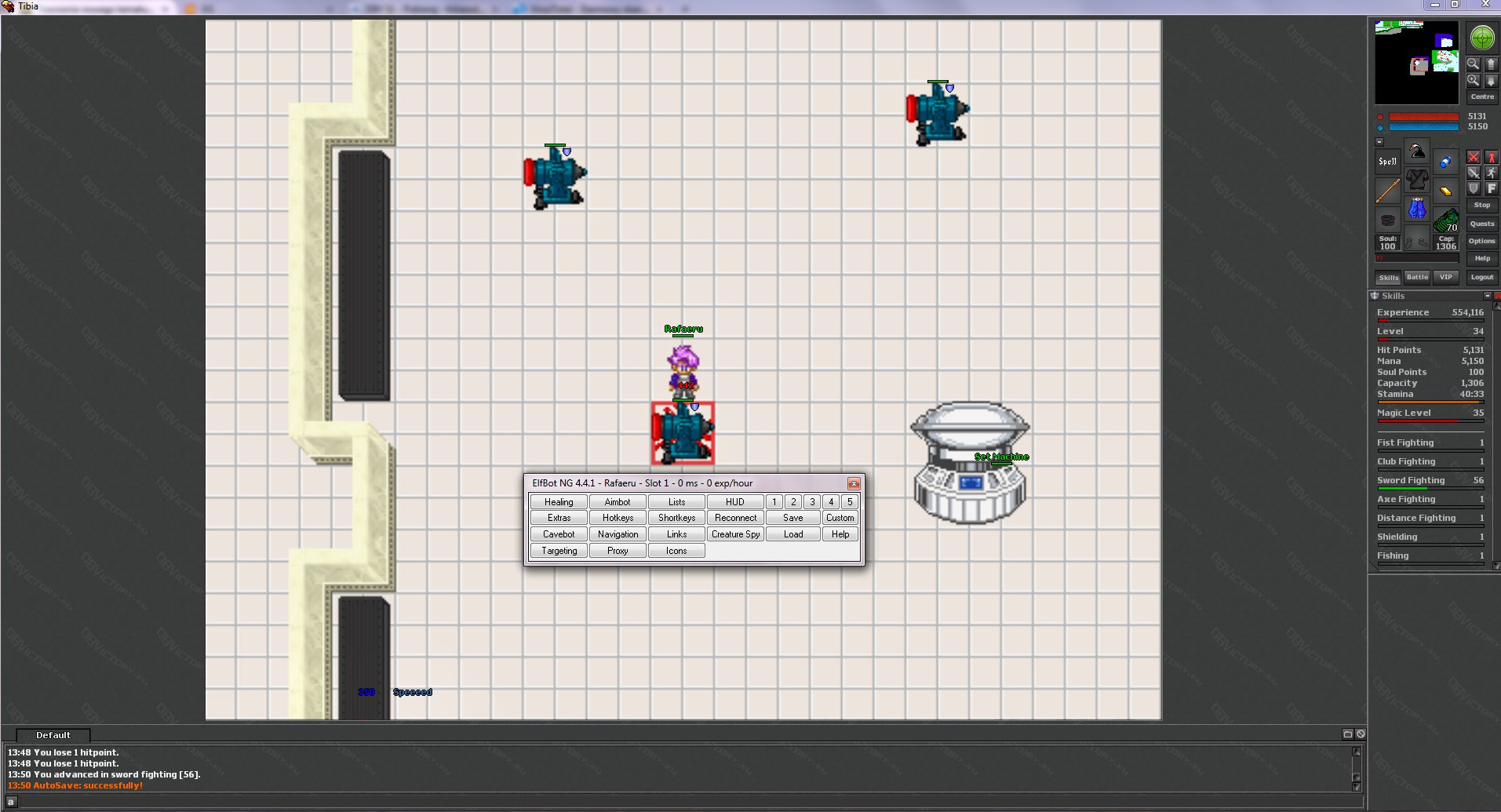Open ElfBot Targeting menu

tap(559, 551)
